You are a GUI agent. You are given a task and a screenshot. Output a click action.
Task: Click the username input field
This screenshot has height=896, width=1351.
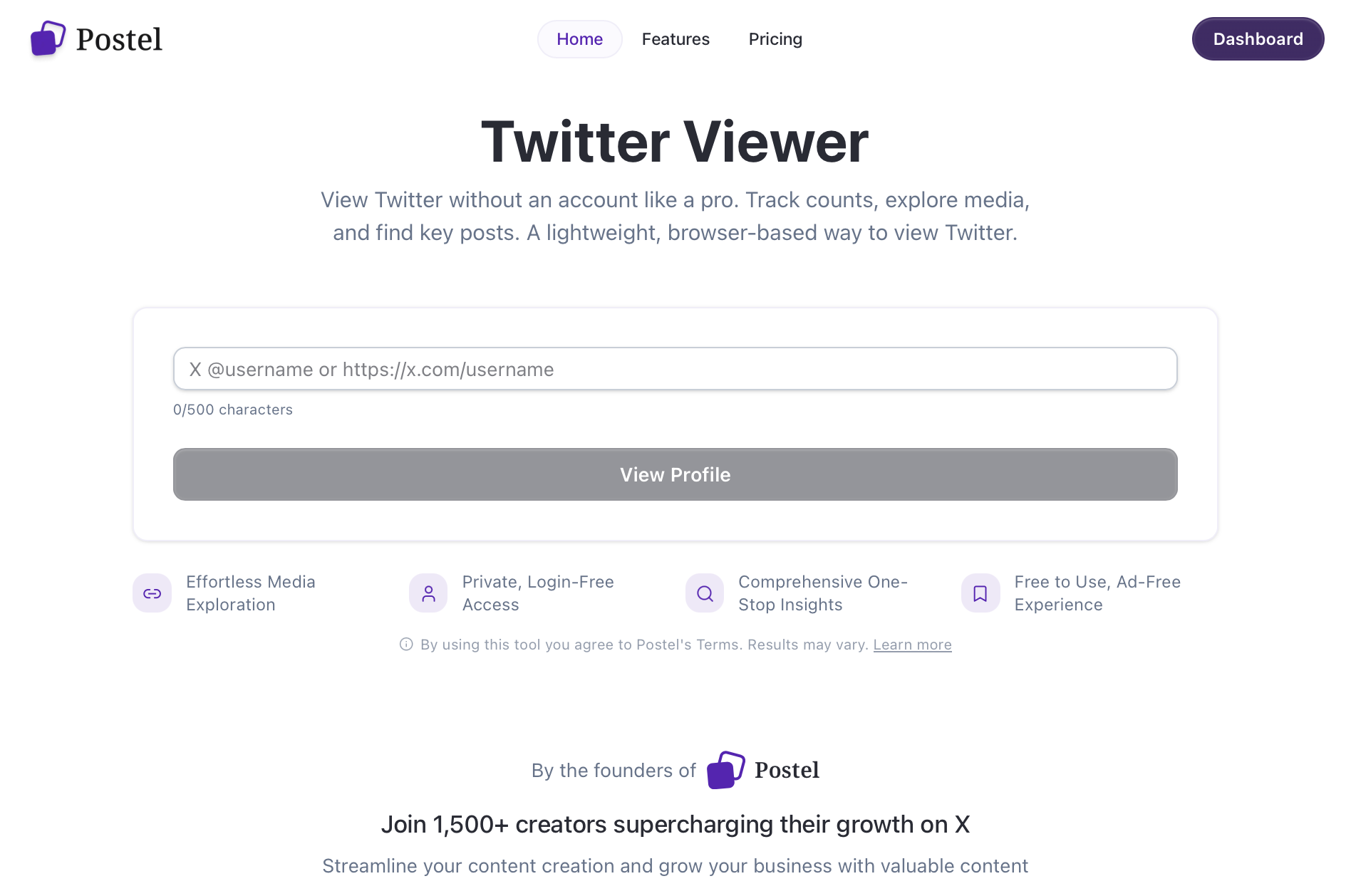point(675,369)
